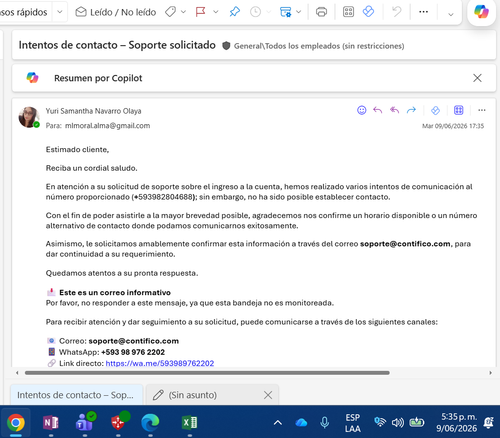Change ESP LAA keyboard language
Image resolution: width=500 pixels, height=438 pixels.
353,423
